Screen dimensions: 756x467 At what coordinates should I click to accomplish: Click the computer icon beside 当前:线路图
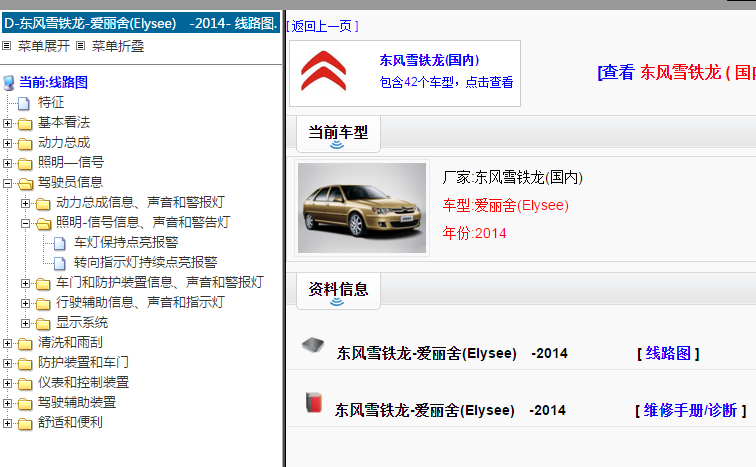click(9, 82)
